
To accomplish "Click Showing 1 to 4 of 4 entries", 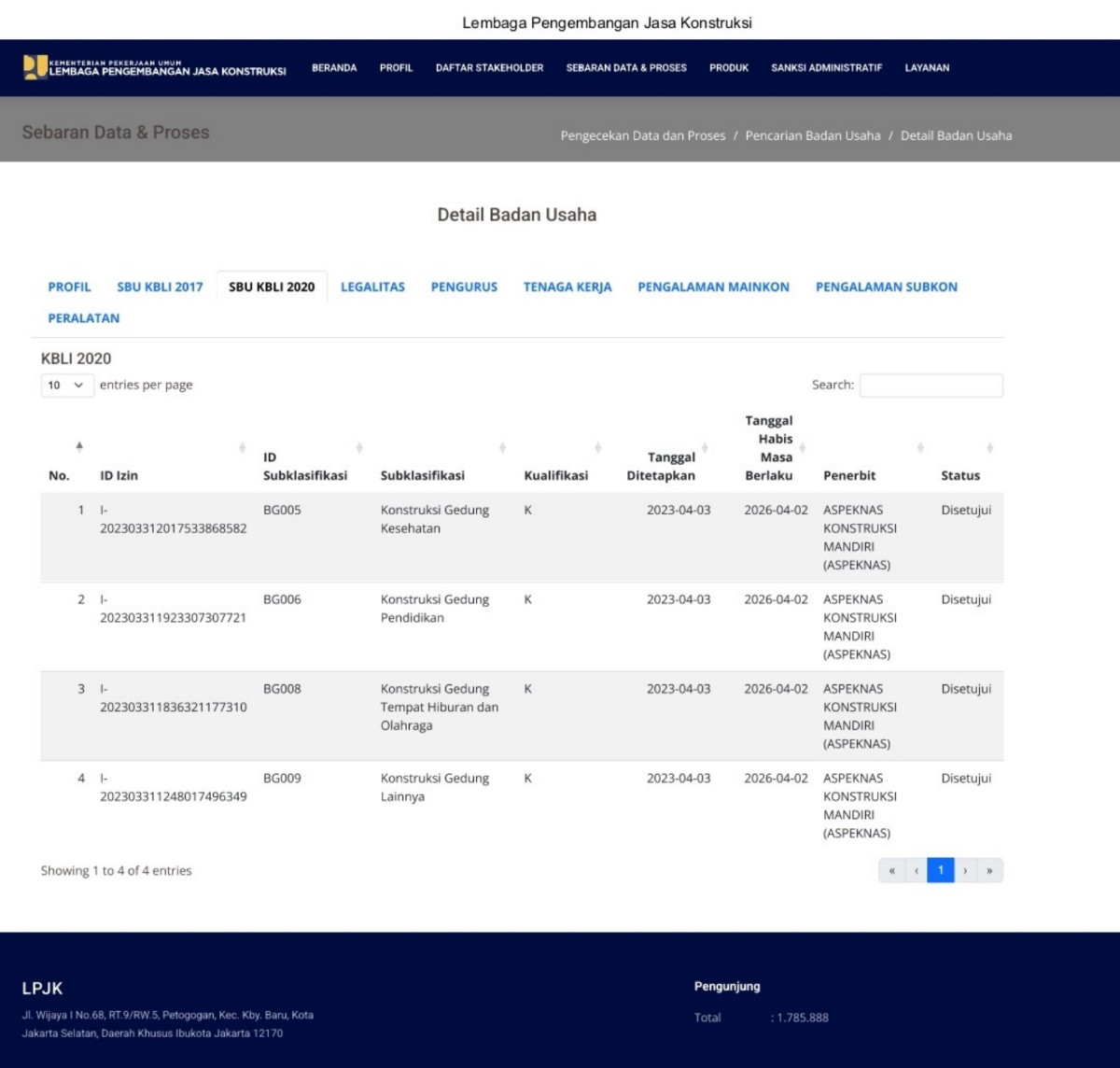I will pyautogui.click(x=116, y=870).
